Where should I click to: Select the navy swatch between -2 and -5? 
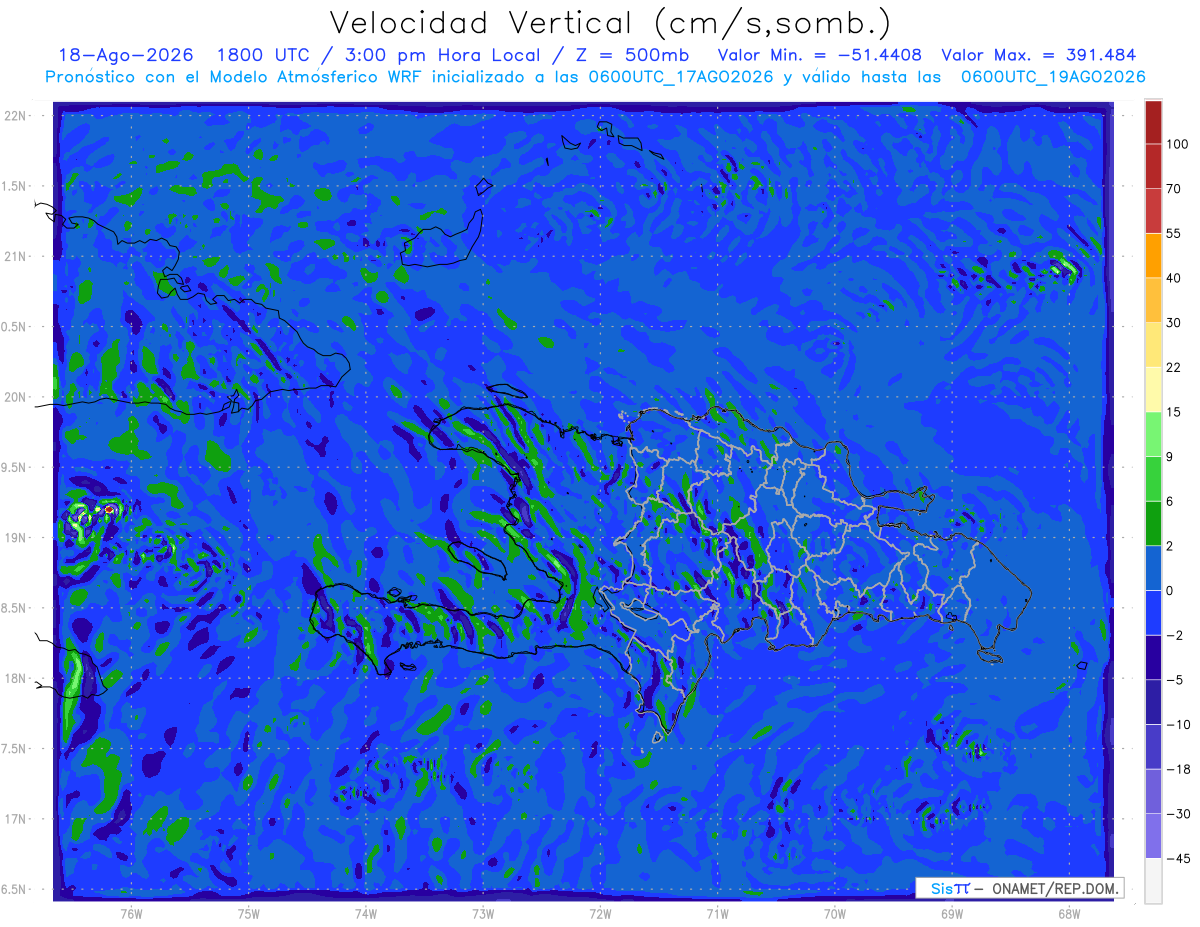click(x=1153, y=657)
